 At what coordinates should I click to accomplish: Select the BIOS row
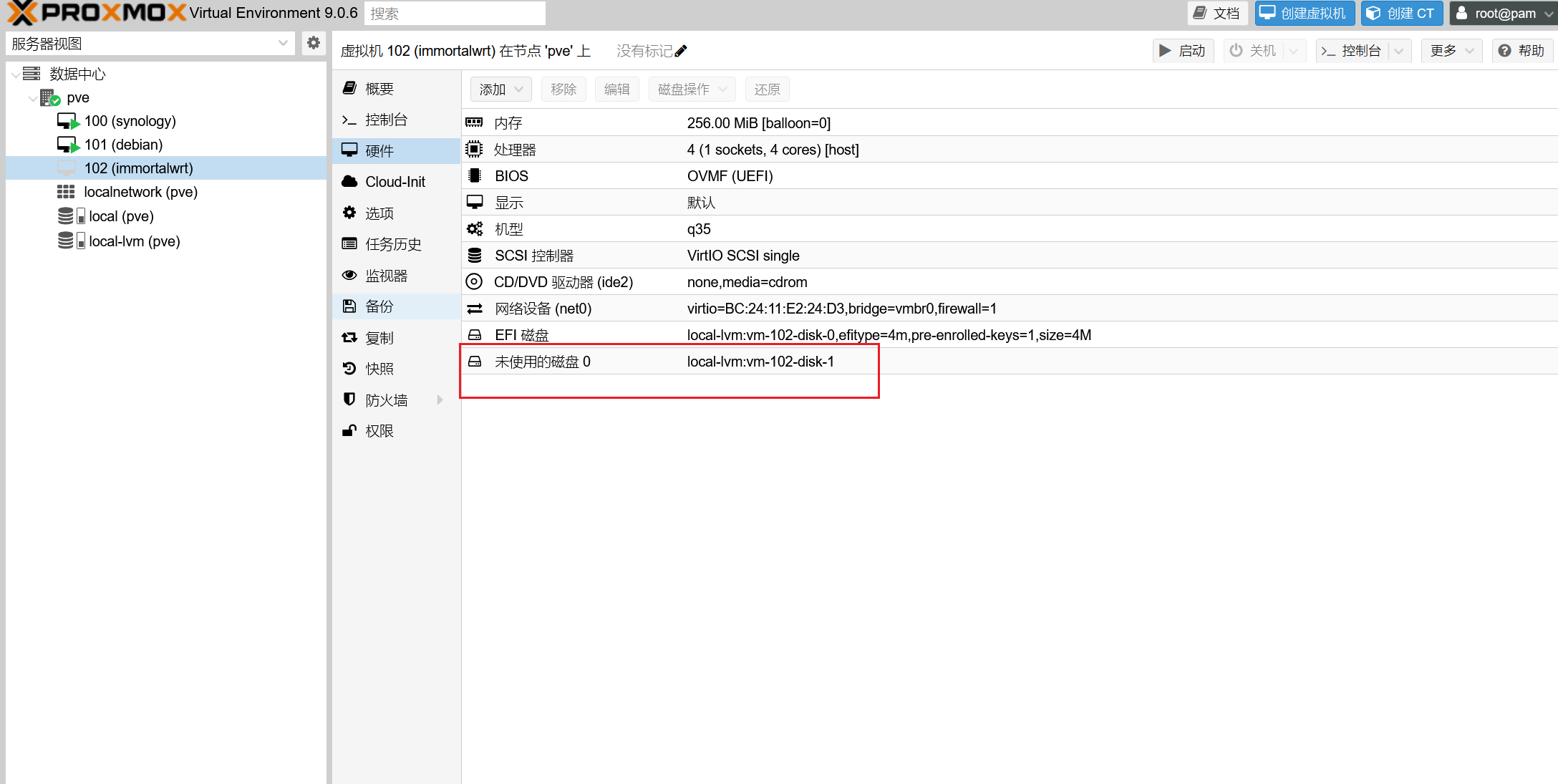click(1010, 176)
